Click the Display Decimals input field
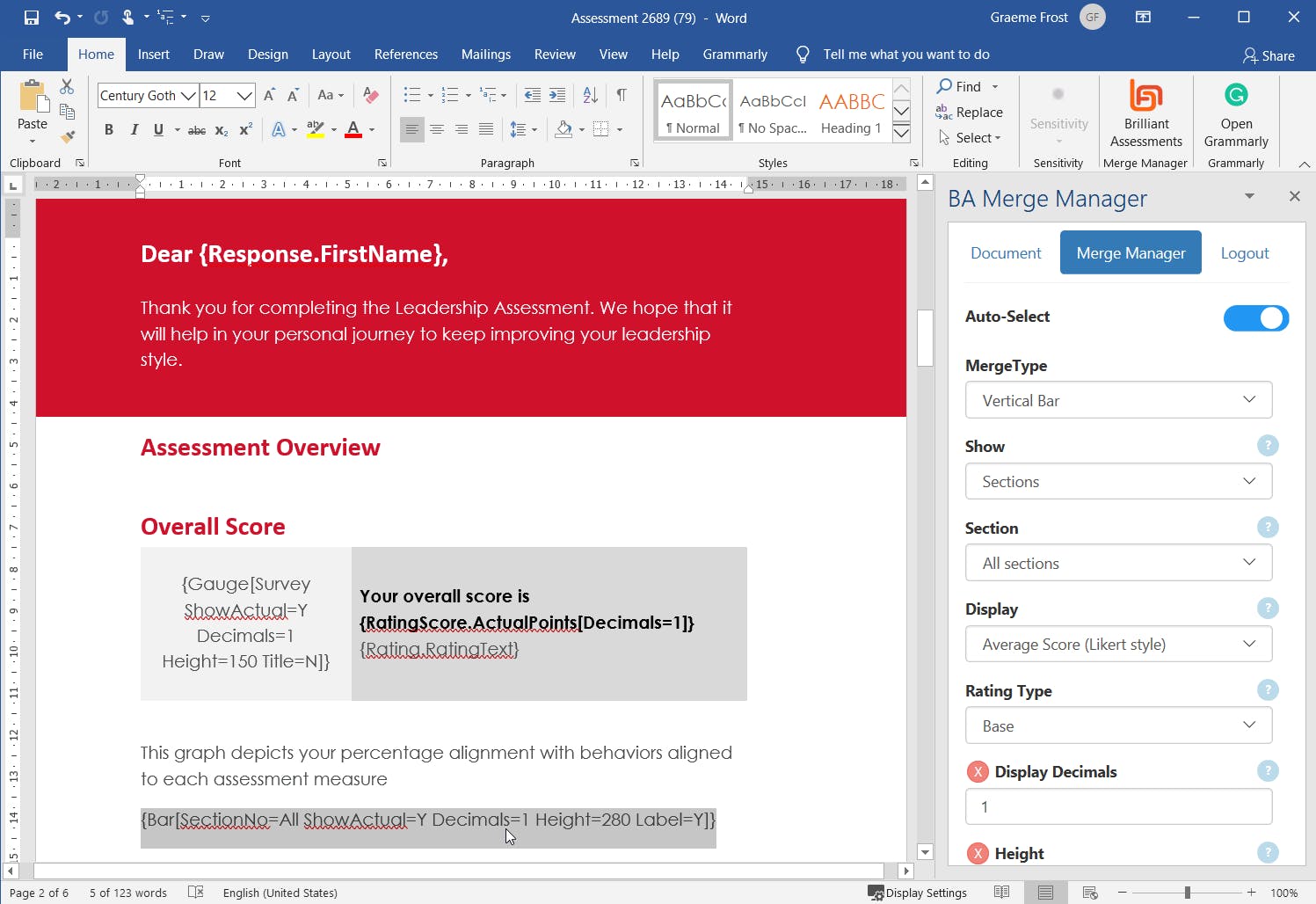 1118,807
